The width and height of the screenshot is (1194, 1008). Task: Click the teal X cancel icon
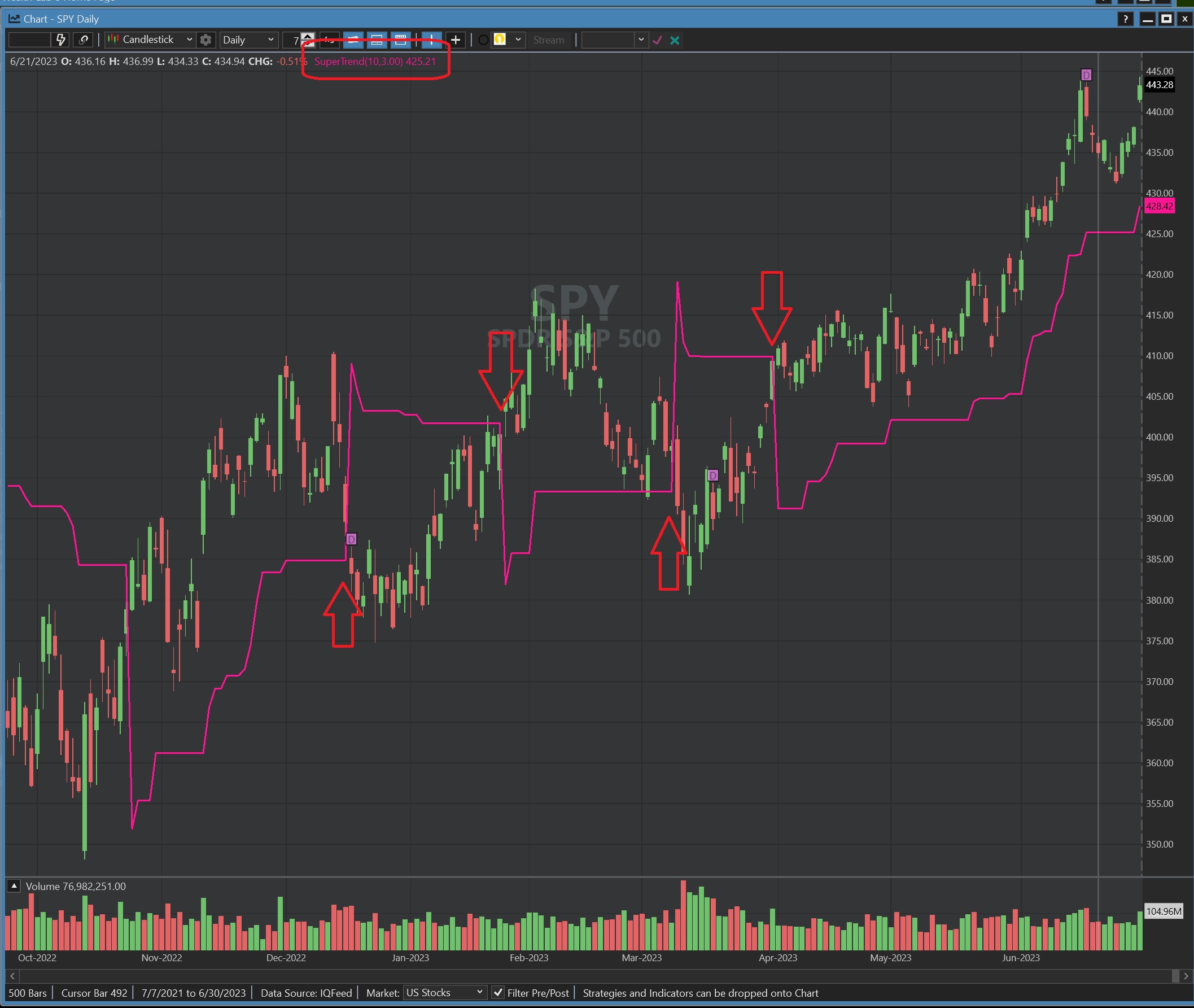click(675, 40)
